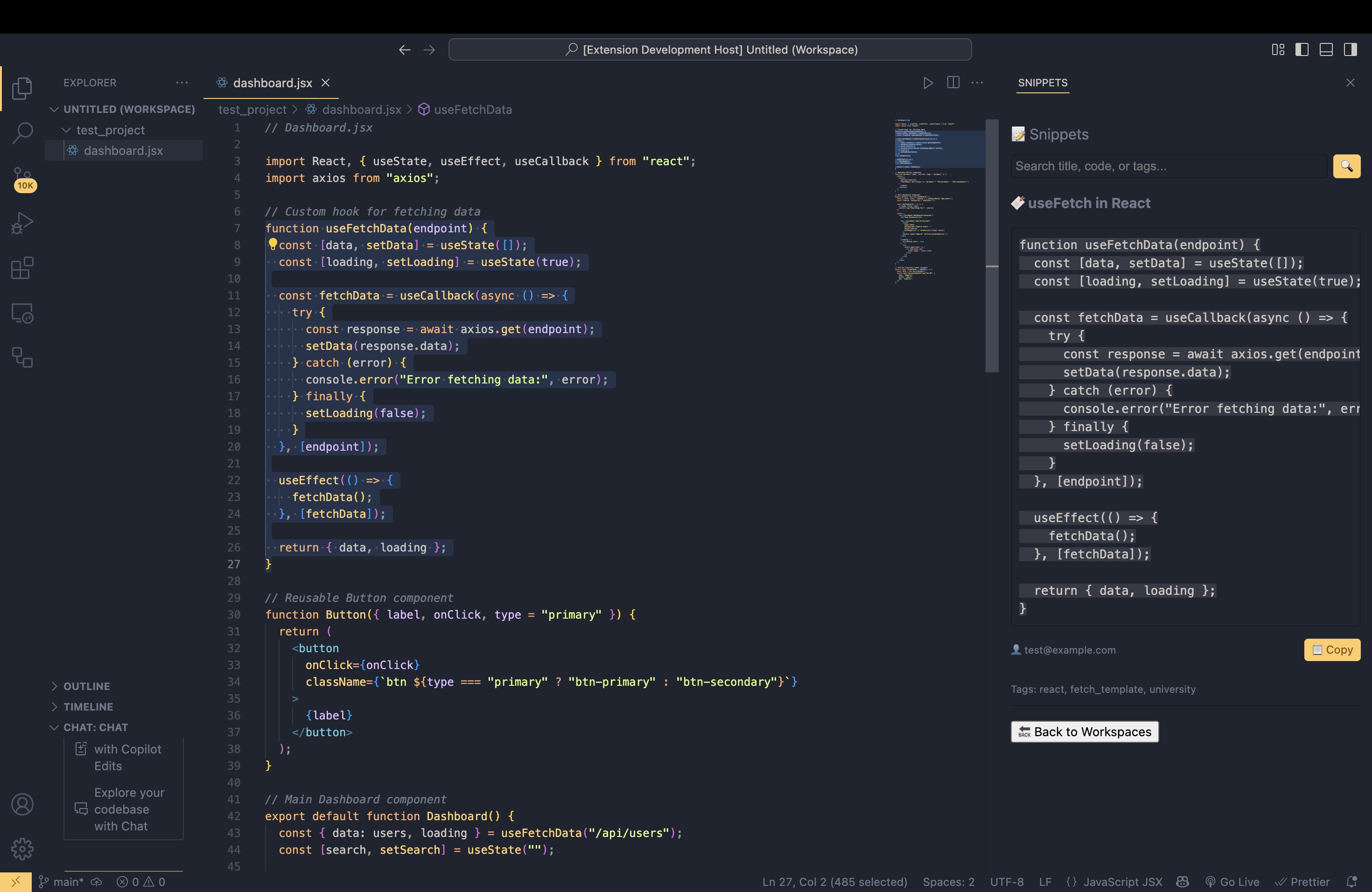Click the Run file play icon
Screen dimensions: 1372x892
pyautogui.click(x=928, y=83)
